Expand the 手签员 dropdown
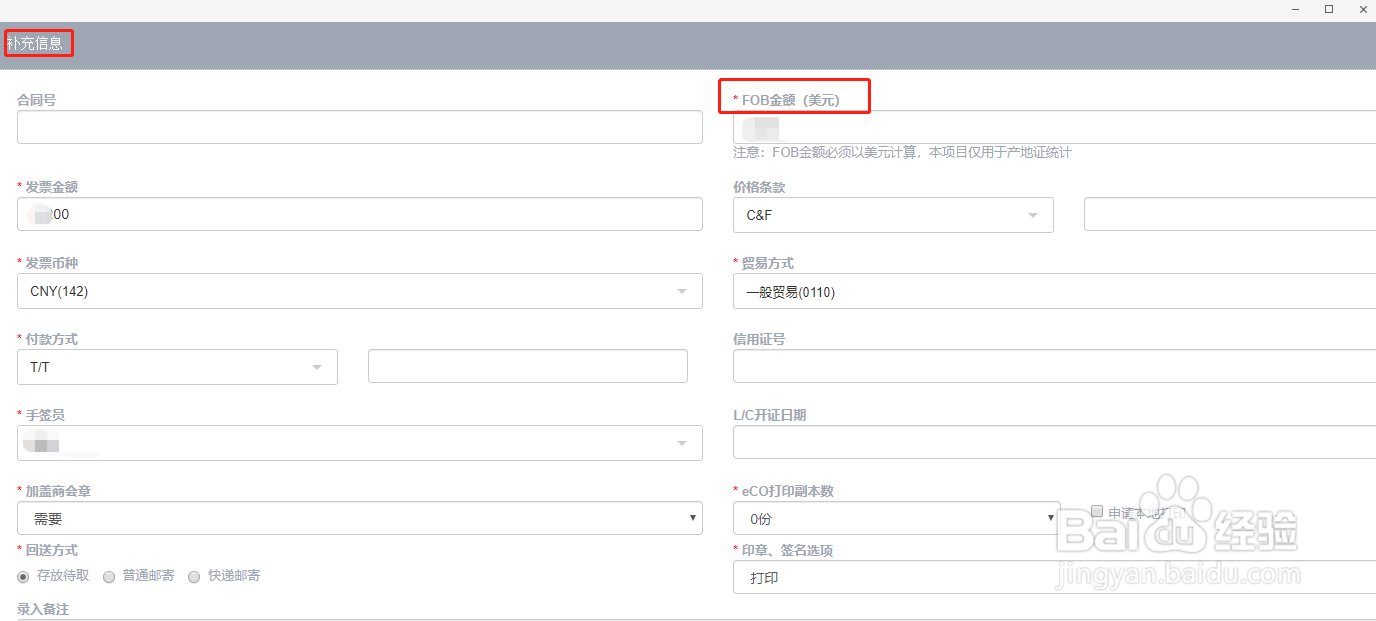Viewport: 1376px width, 621px height. pyautogui.click(x=360, y=443)
